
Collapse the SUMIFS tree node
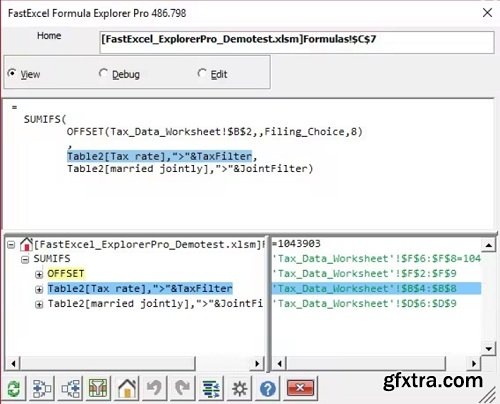pos(25,260)
